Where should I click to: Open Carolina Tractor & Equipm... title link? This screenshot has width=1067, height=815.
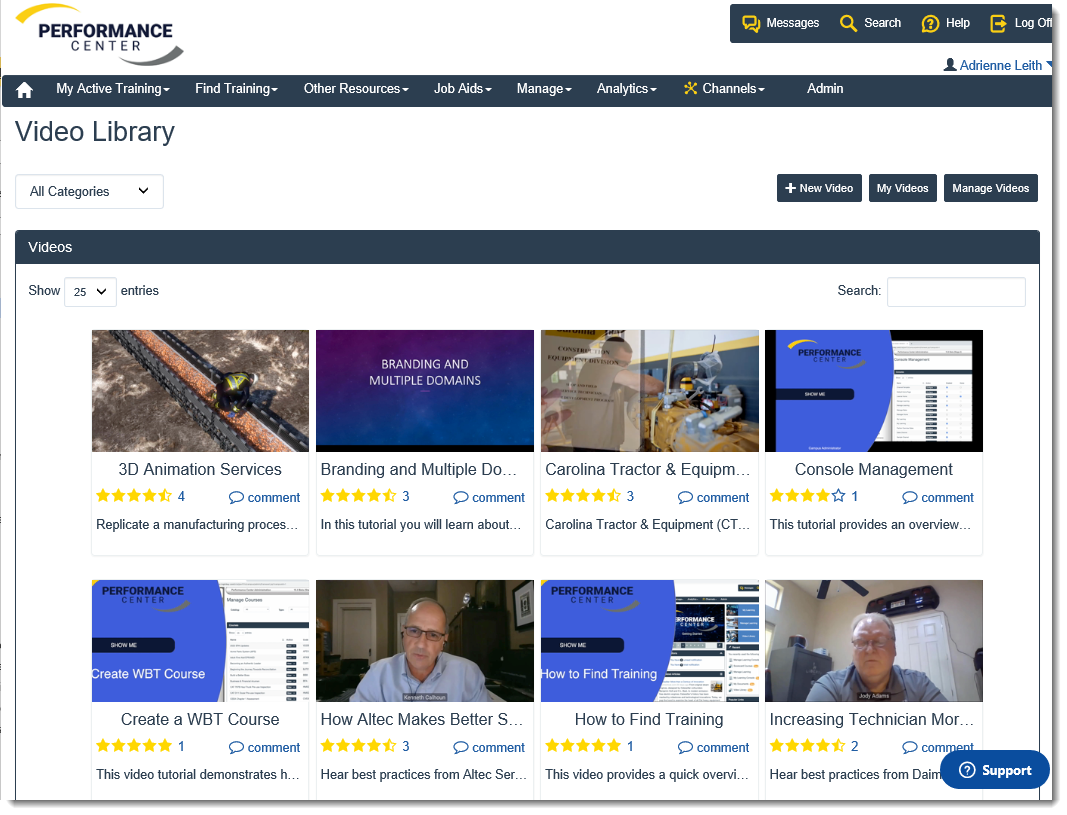[647, 469]
